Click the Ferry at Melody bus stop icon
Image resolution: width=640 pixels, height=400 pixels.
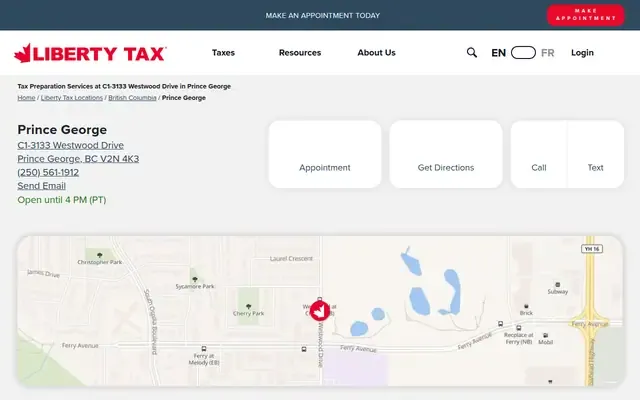(204, 349)
